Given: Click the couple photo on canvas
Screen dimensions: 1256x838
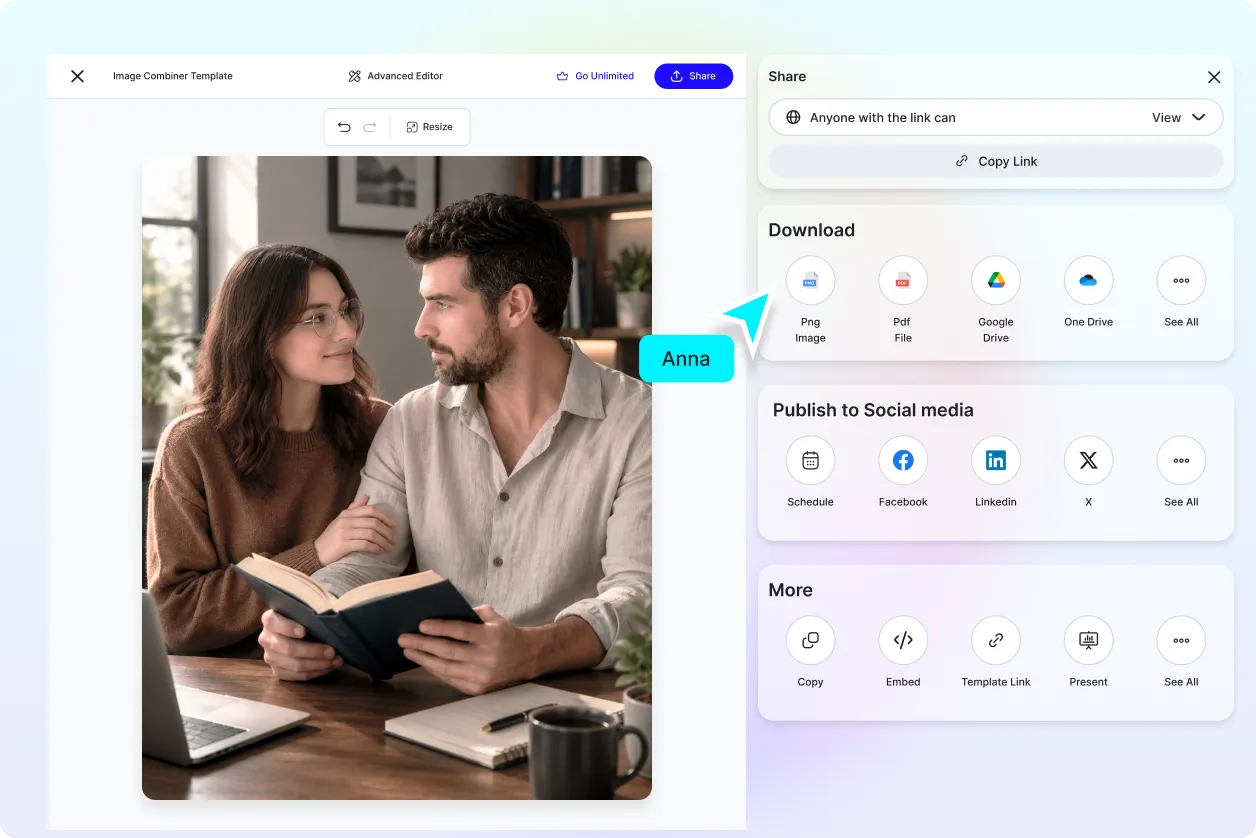Looking at the screenshot, I should 397,478.
